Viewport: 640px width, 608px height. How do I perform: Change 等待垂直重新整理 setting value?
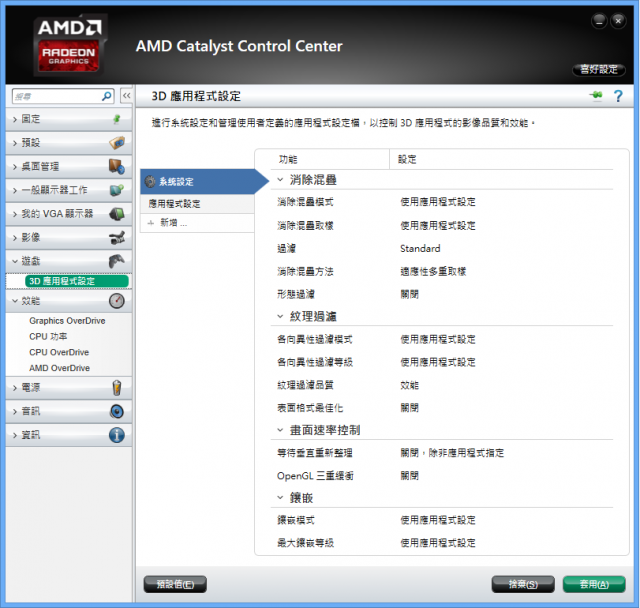pyautogui.click(x=452, y=453)
